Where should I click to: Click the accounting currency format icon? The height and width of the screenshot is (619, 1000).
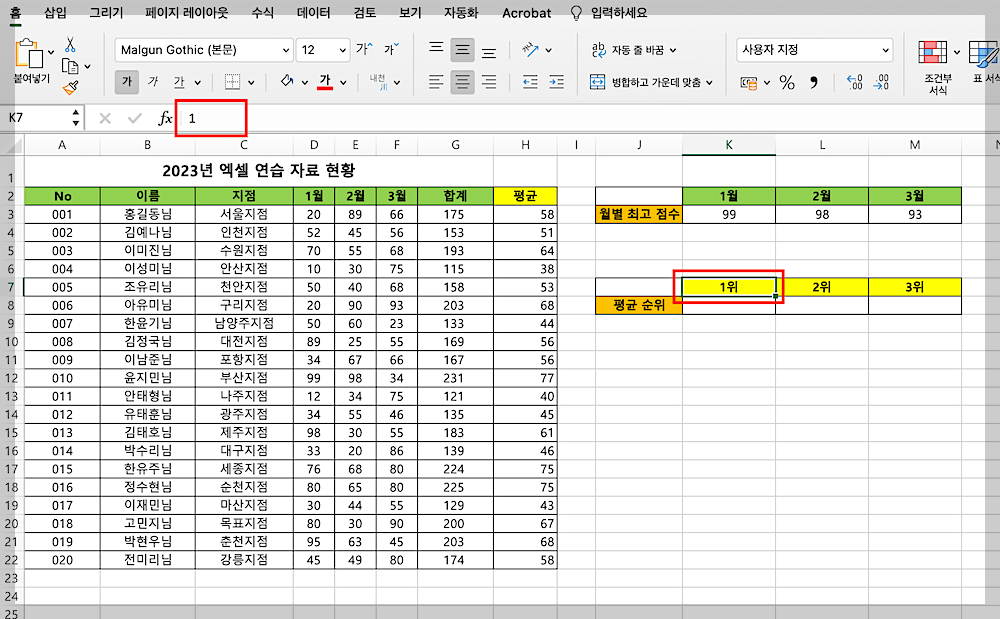tap(749, 82)
